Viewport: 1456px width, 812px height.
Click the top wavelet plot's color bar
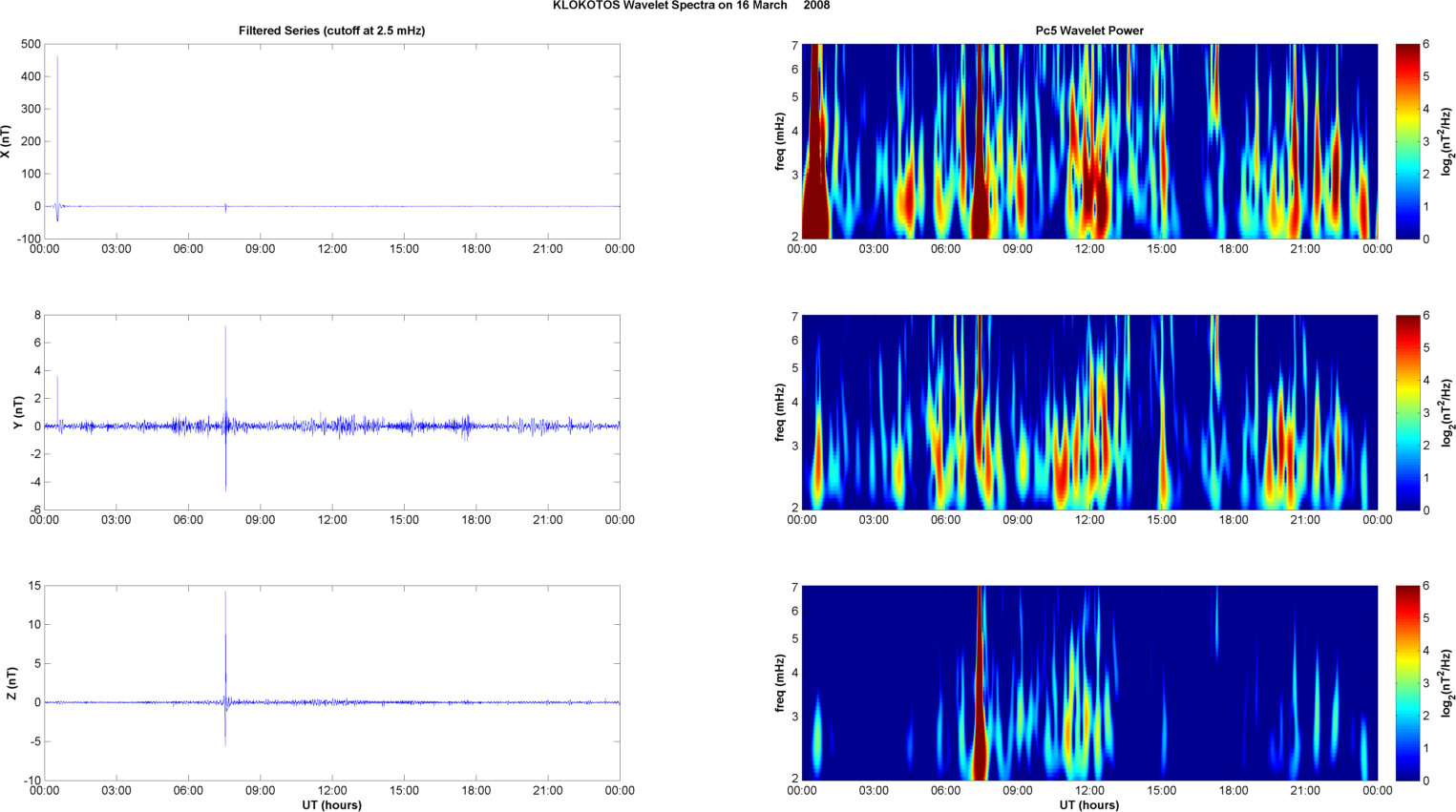click(x=1408, y=141)
